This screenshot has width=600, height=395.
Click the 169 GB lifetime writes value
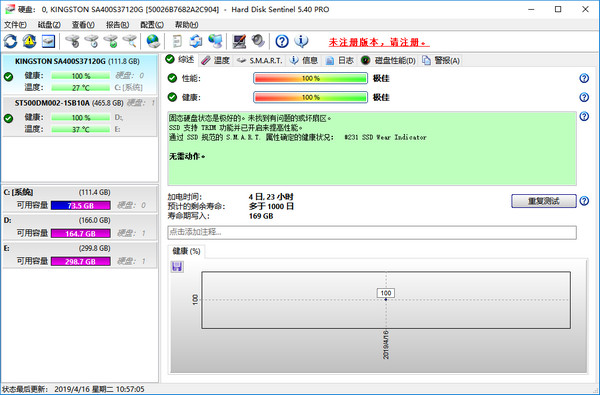pos(261,216)
